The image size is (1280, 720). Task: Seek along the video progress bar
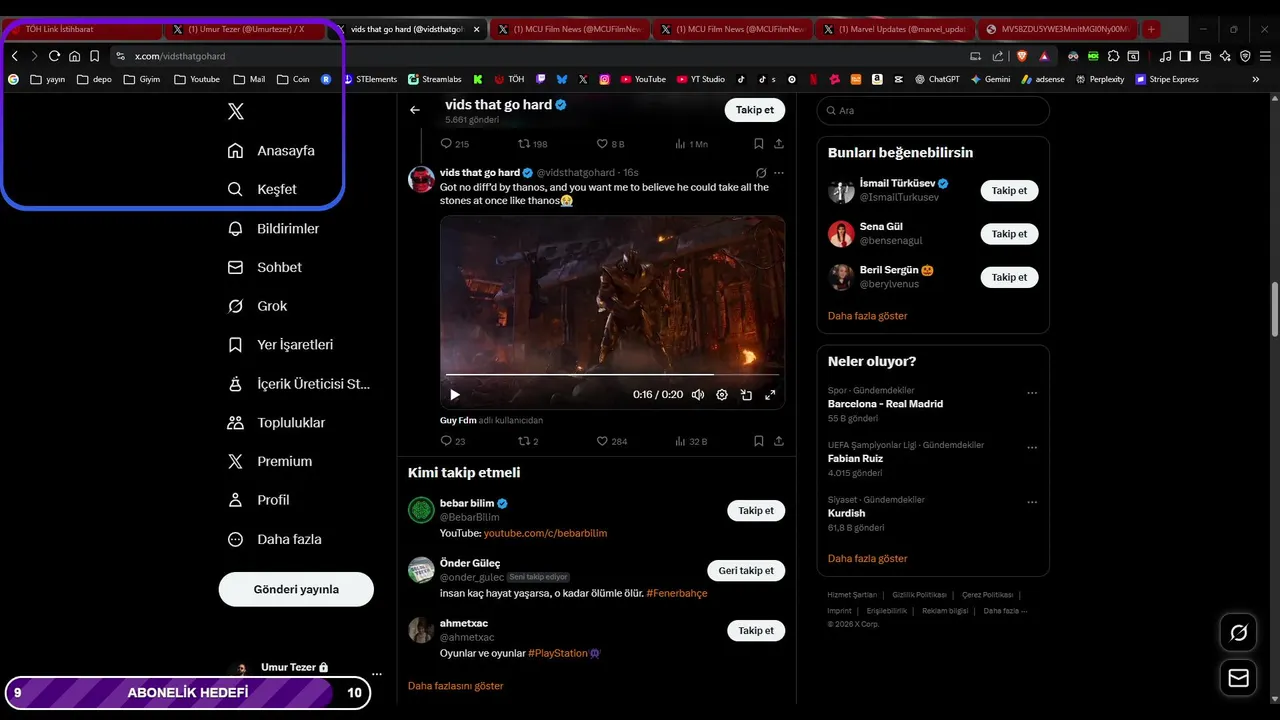pos(612,375)
